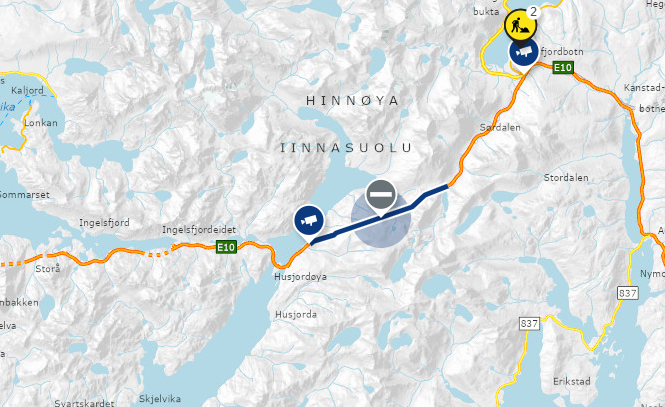The image size is (665, 407).
Task: Click the Husjordøya place label
Action: click(301, 277)
